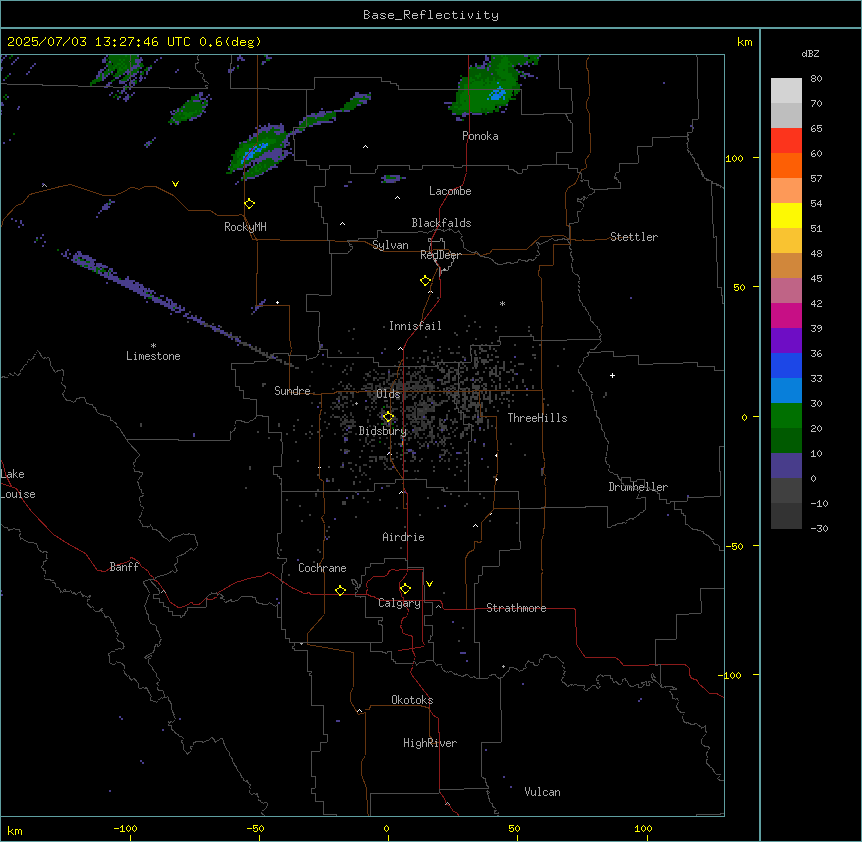Click the Sundre label
This screenshot has width=862, height=842.
[292, 391]
